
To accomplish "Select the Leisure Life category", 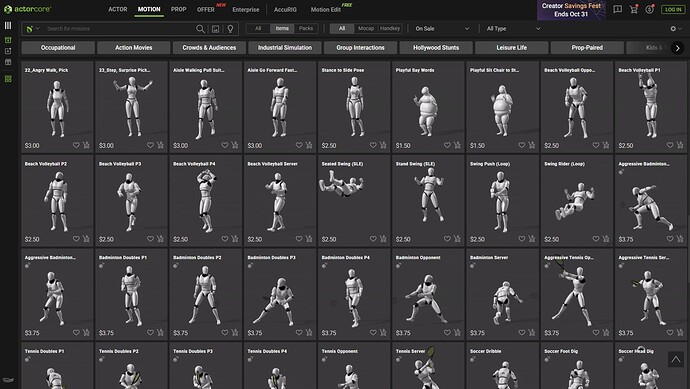I will [512, 48].
